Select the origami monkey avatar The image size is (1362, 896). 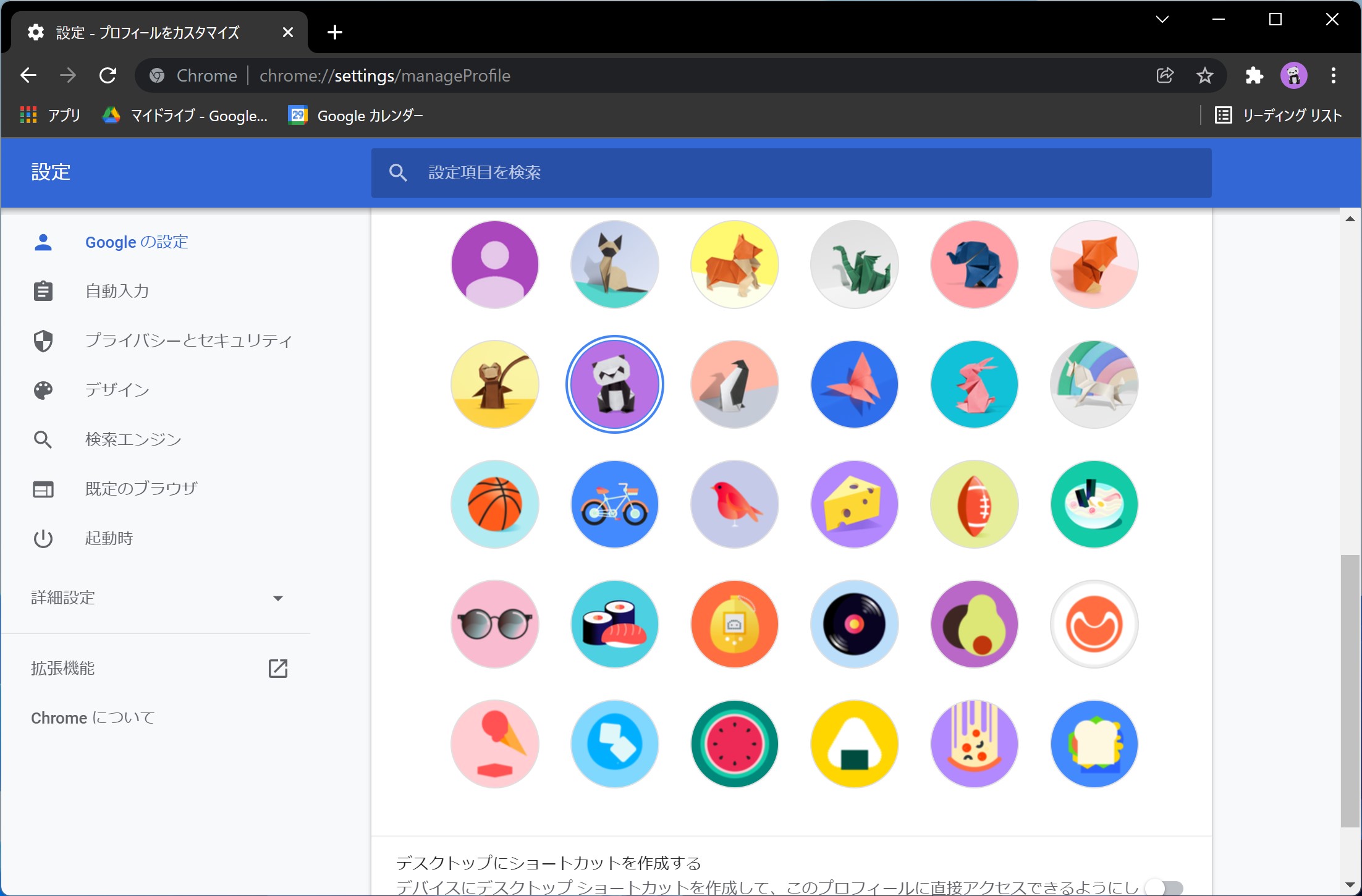pos(494,384)
